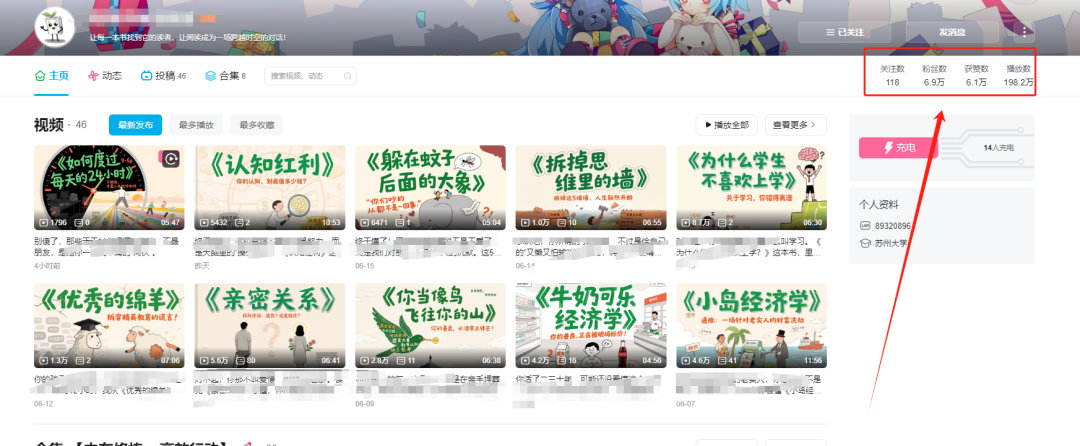
Task: Expand 查看更多 videos link
Action: (x=796, y=125)
